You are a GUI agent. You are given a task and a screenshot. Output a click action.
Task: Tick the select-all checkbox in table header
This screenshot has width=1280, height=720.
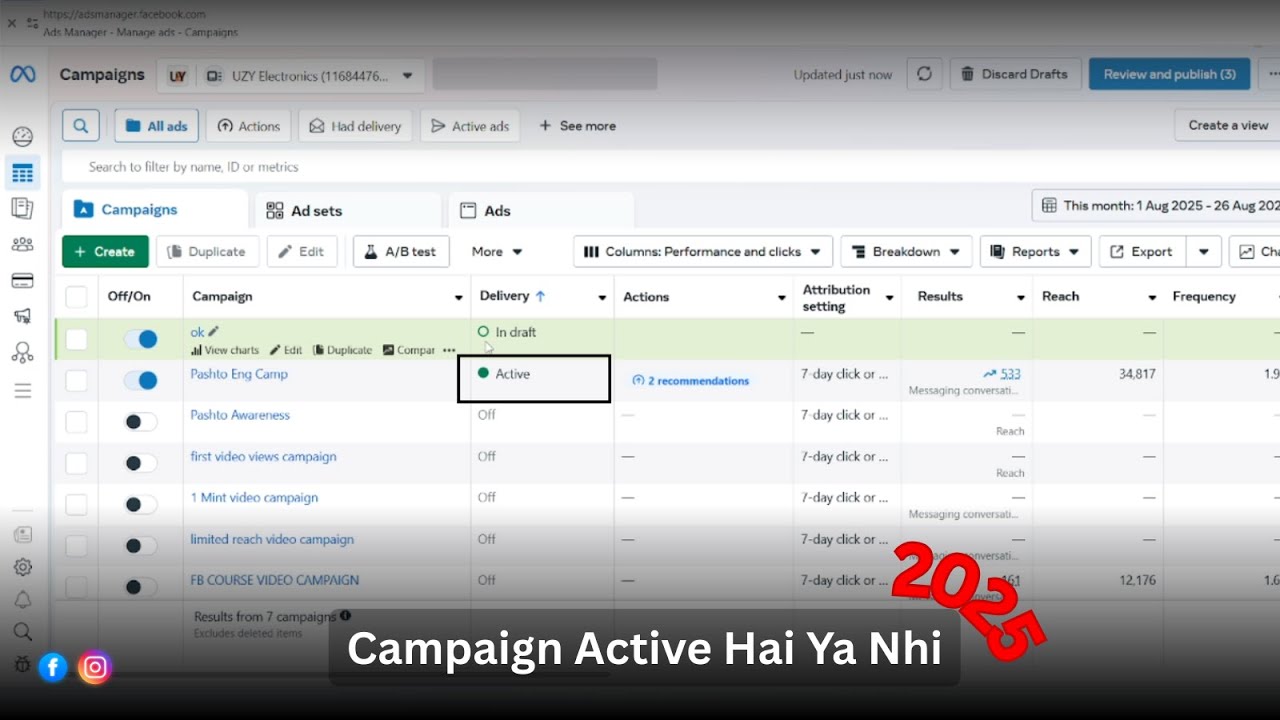[x=76, y=297]
